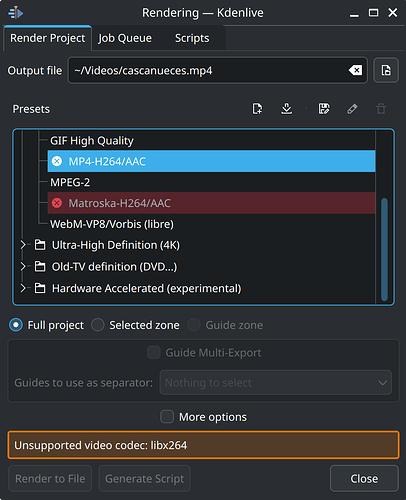Select Full project radio button
This screenshot has height=500, width=406.
tap(16, 325)
